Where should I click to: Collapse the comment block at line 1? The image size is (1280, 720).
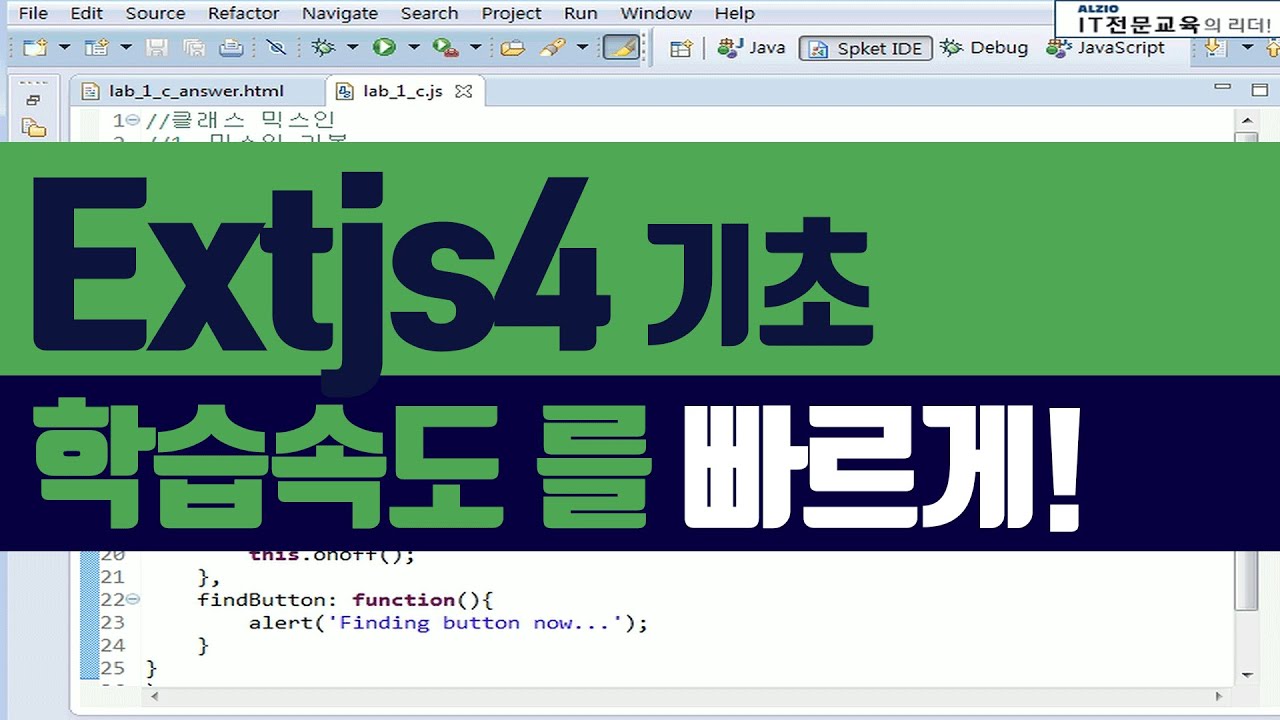134,121
